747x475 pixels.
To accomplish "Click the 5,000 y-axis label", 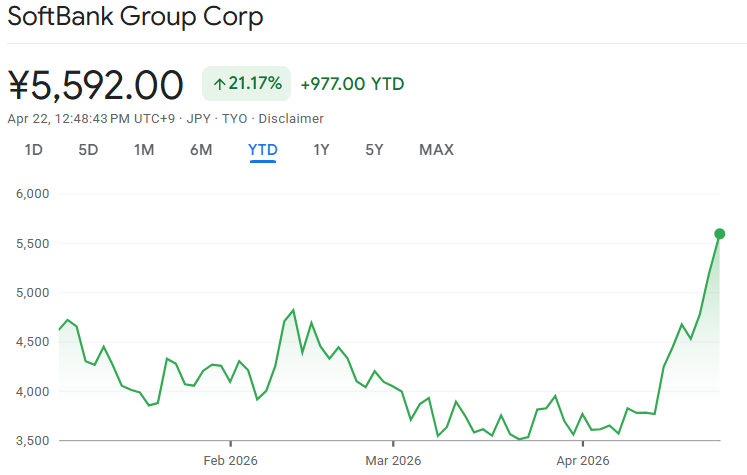I will (x=32, y=293).
